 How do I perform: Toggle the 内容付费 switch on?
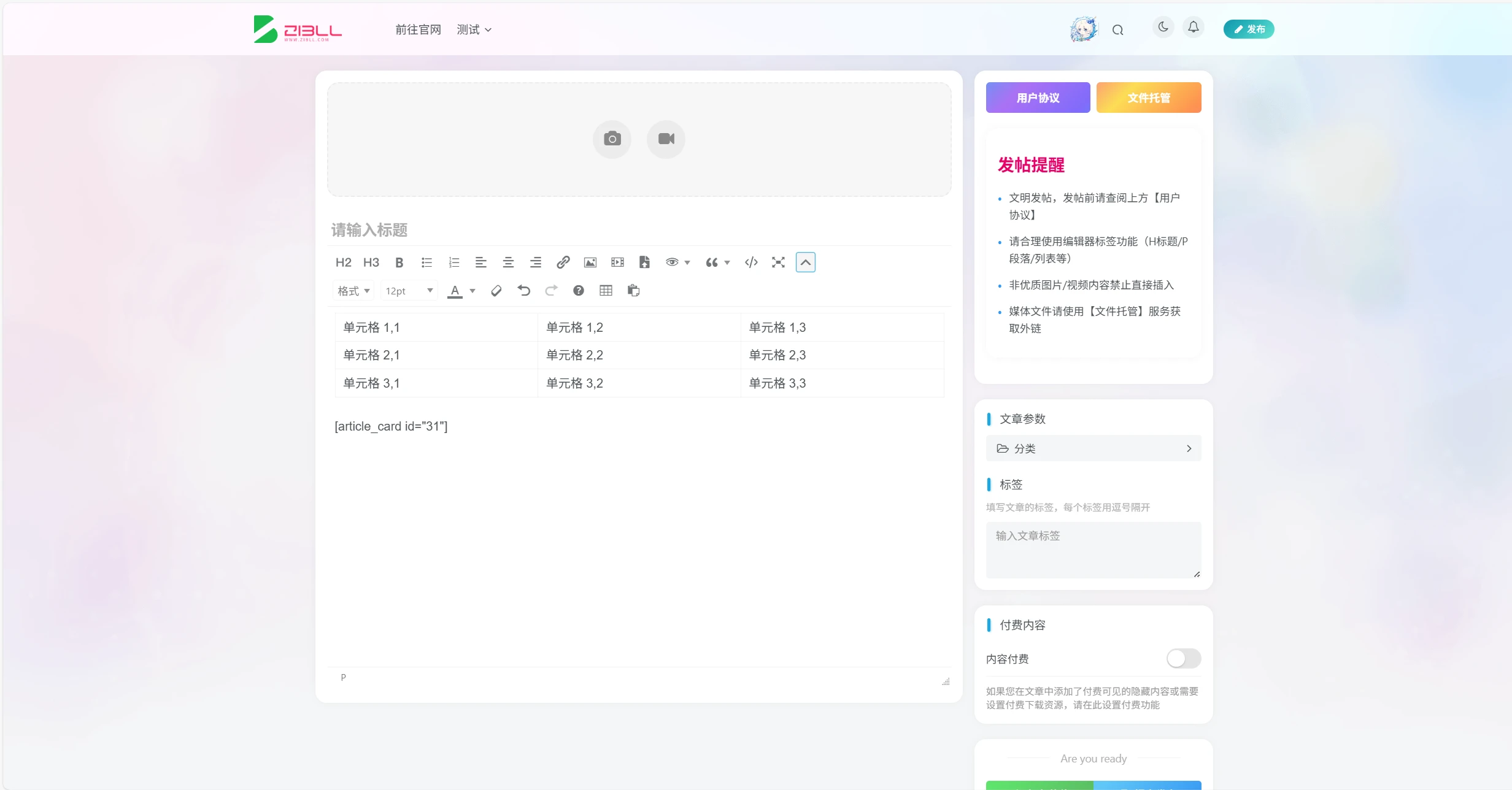coord(1183,659)
